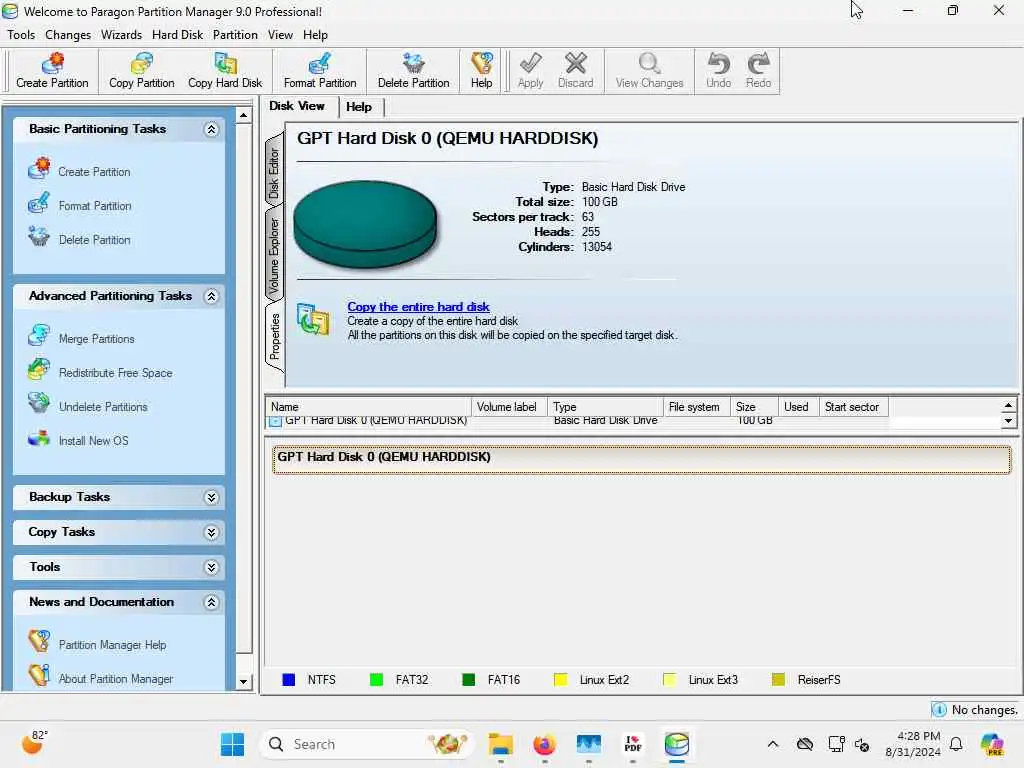Open the Windows Start menu
1024x768 pixels.
[x=232, y=744]
